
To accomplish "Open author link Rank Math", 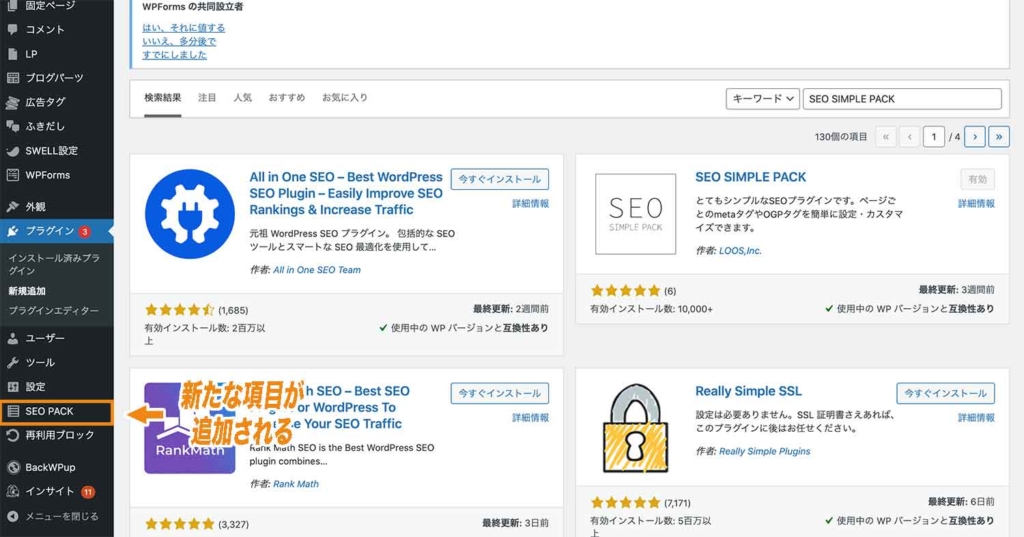I will click(x=296, y=484).
